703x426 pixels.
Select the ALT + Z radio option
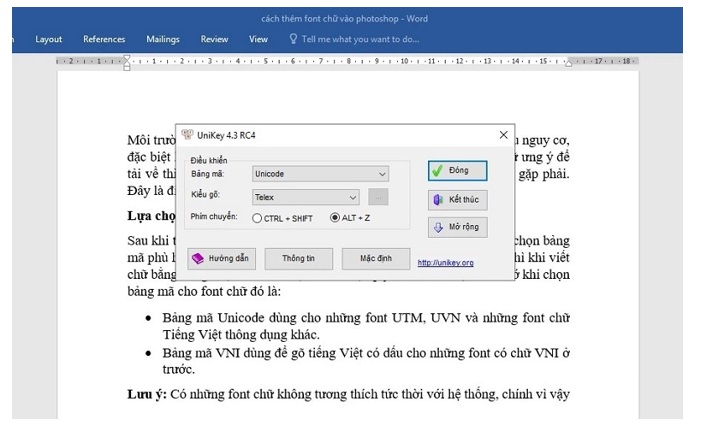pos(335,218)
